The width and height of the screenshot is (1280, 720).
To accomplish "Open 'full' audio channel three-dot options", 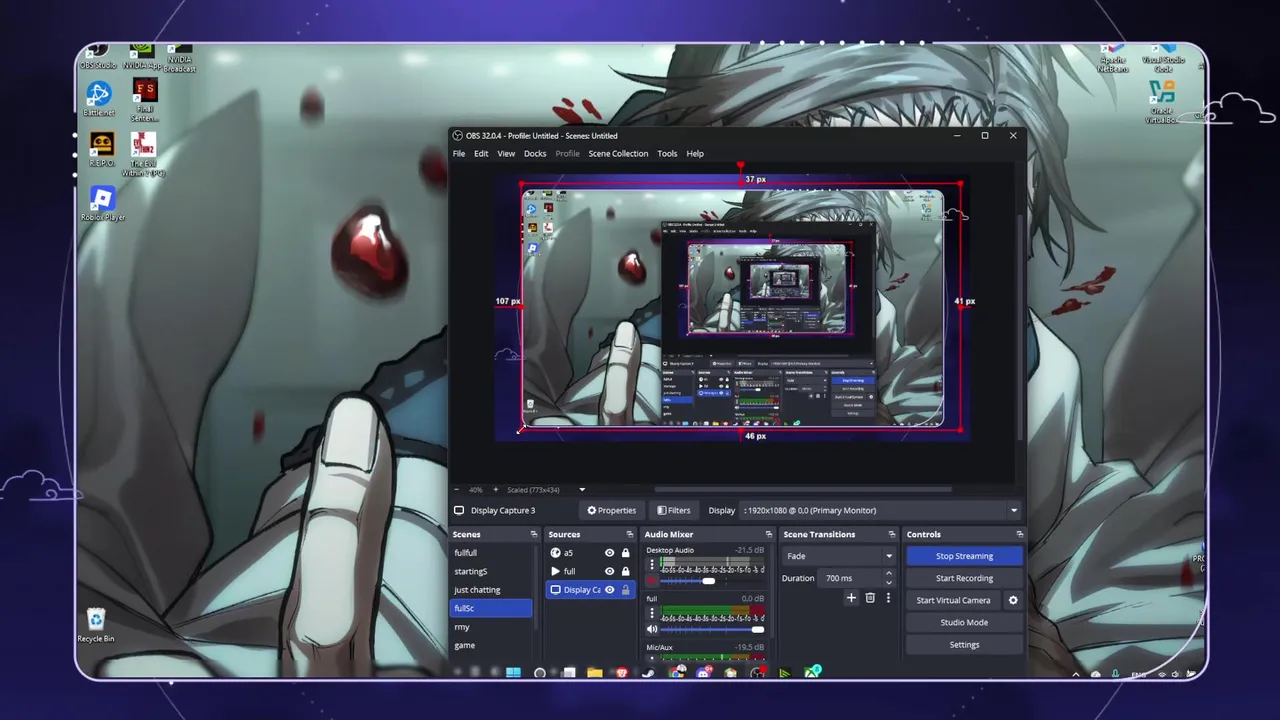I will point(652,613).
